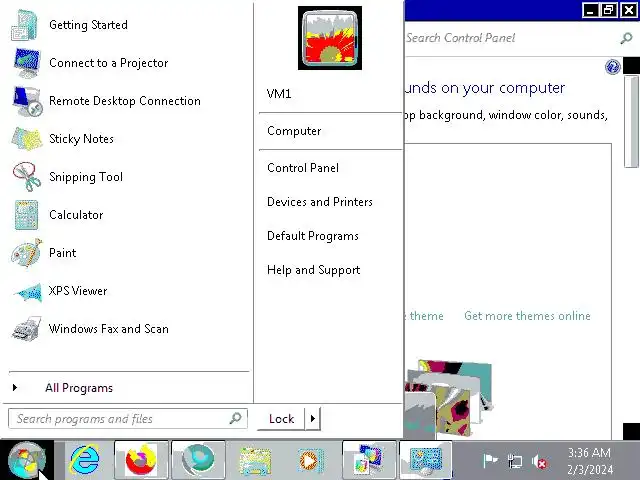
Task: Click the Control Panel search magnifier icon
Action: pos(626,38)
